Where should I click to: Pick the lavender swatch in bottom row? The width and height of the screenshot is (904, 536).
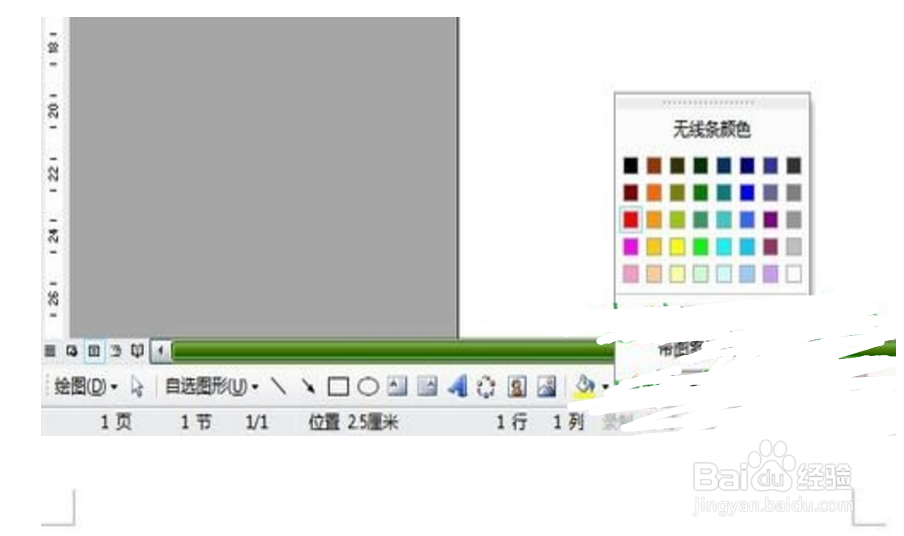[770, 274]
